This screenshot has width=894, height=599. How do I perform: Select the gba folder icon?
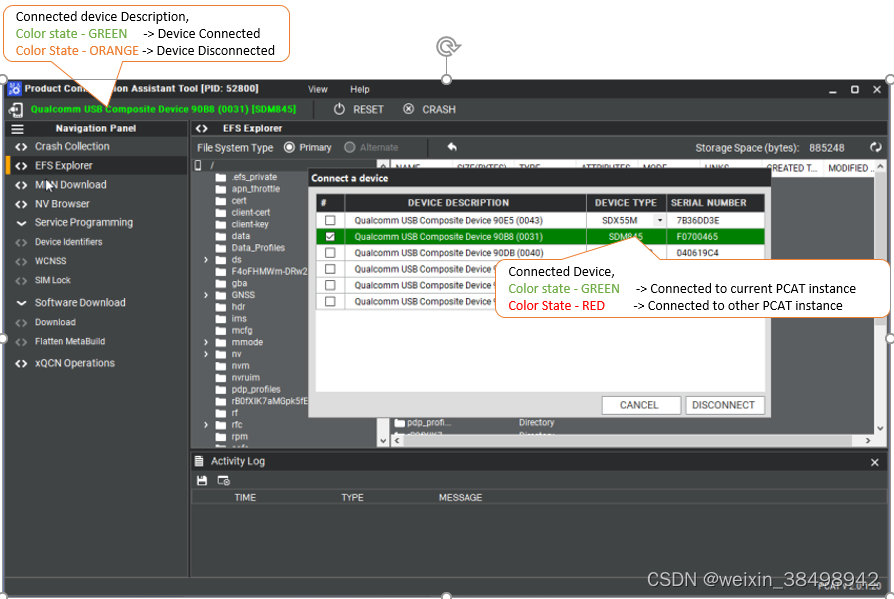pos(221,283)
